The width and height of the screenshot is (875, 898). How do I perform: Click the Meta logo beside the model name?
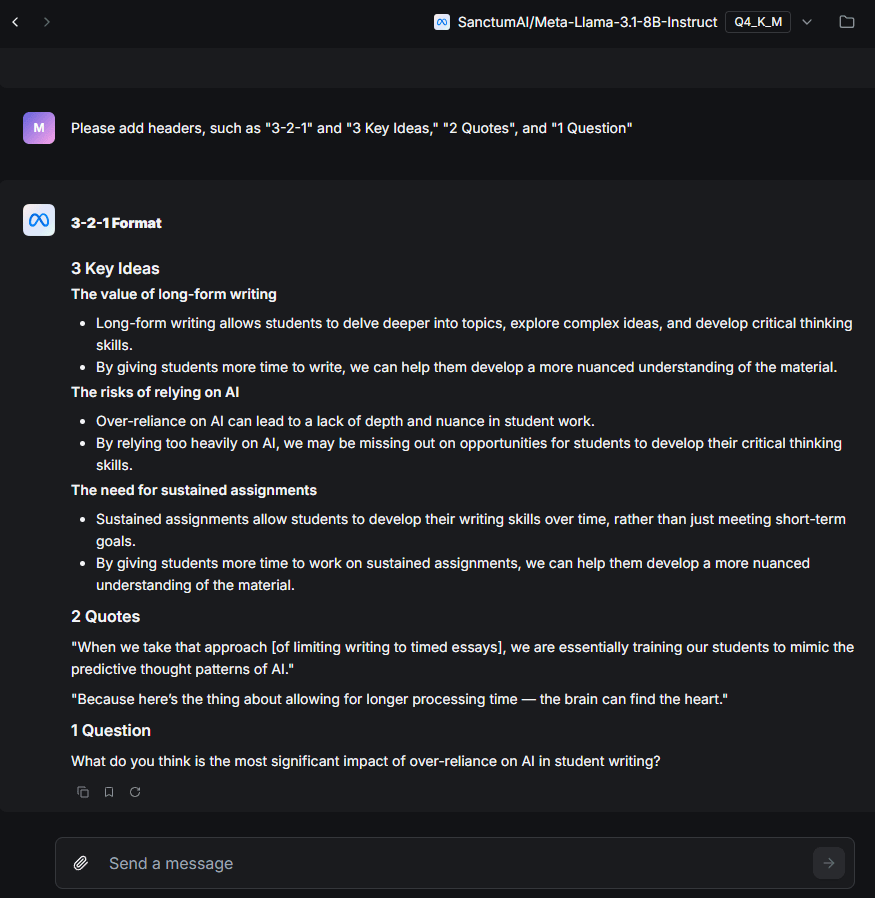click(x=442, y=22)
